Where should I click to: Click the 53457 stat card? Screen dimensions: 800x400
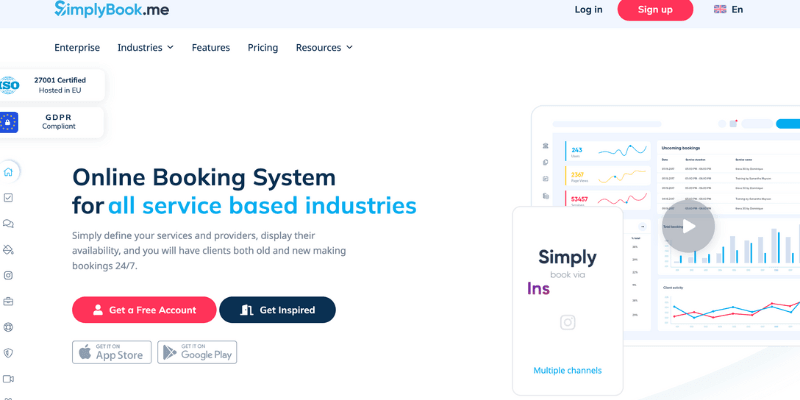click(608, 199)
